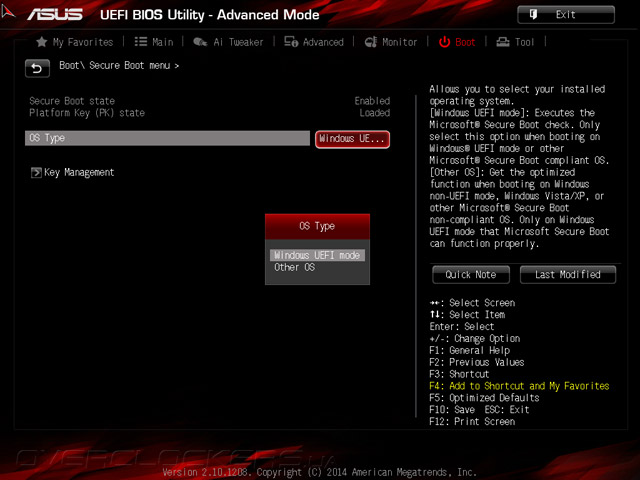Click the ASUS logo

pyautogui.click(x=55, y=14)
